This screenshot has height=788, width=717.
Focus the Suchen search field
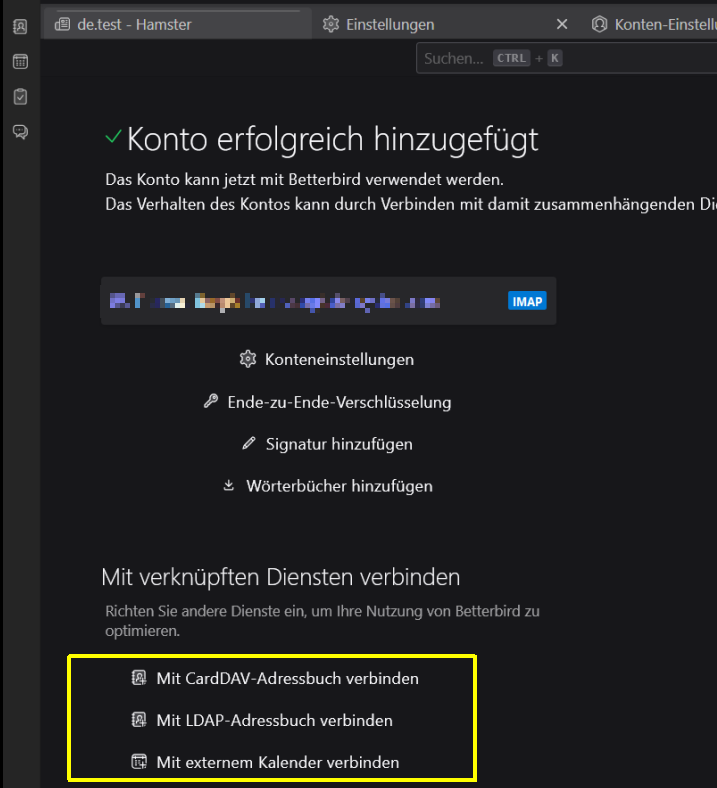(x=566, y=58)
